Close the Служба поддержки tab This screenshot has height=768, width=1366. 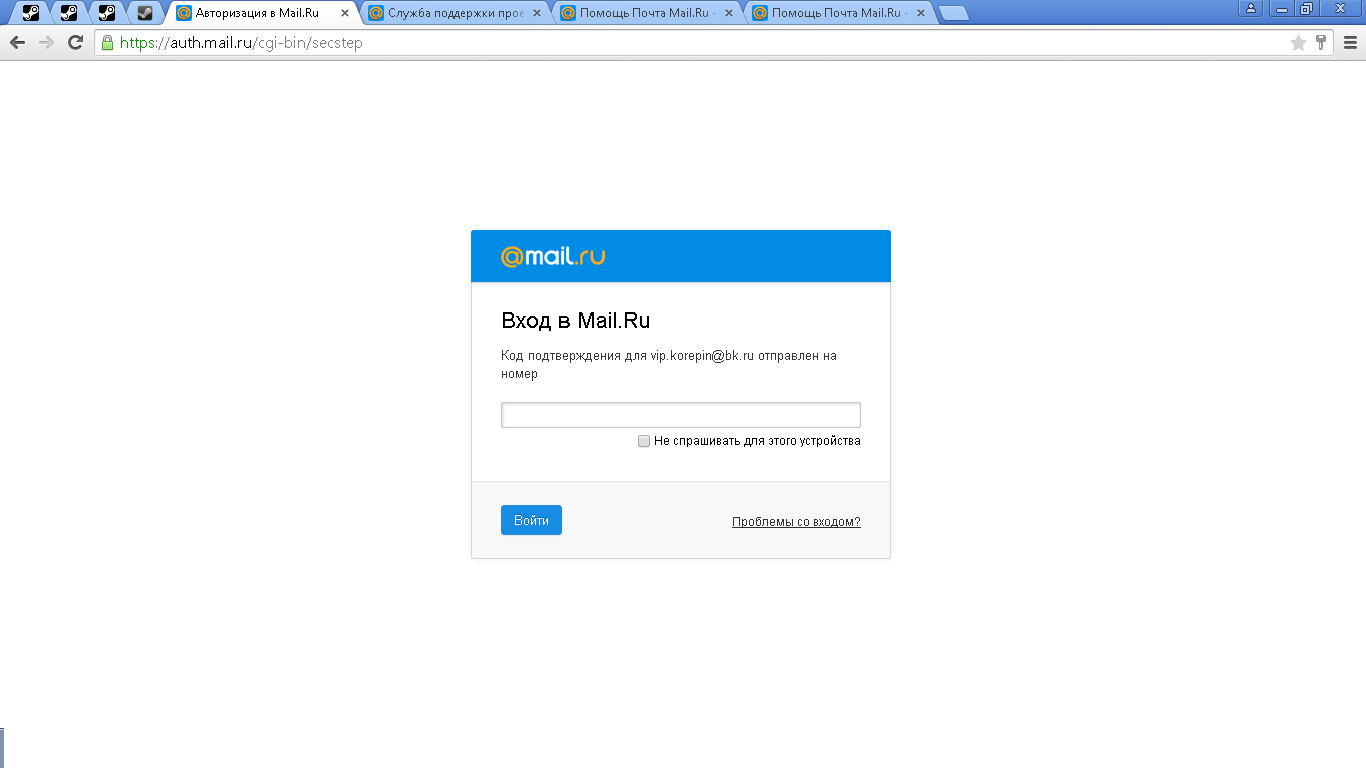pos(537,13)
